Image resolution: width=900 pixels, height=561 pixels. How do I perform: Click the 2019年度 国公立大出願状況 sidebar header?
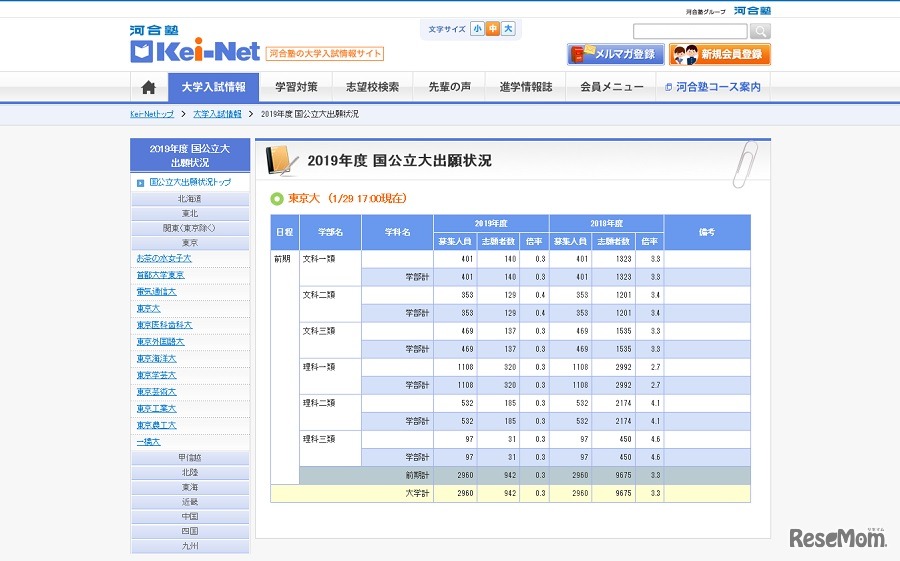coord(190,155)
